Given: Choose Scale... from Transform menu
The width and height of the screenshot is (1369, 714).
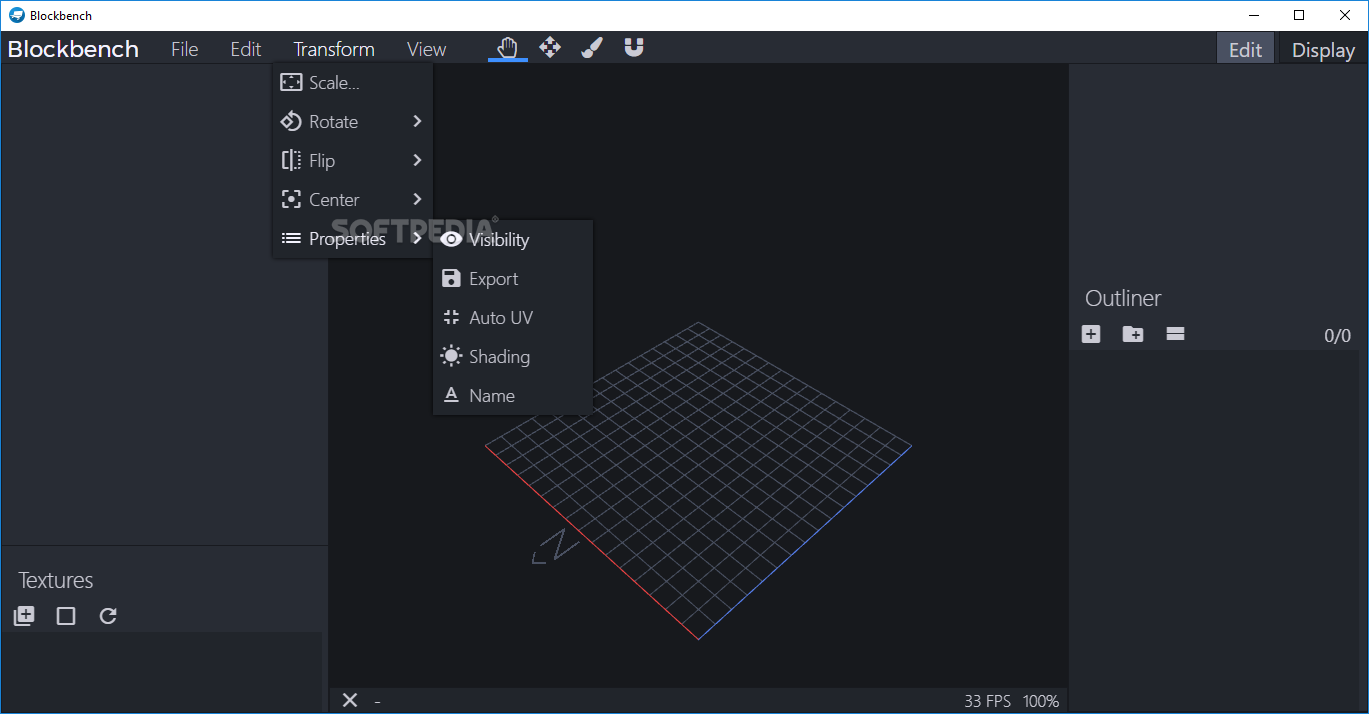Looking at the screenshot, I should pos(353,83).
